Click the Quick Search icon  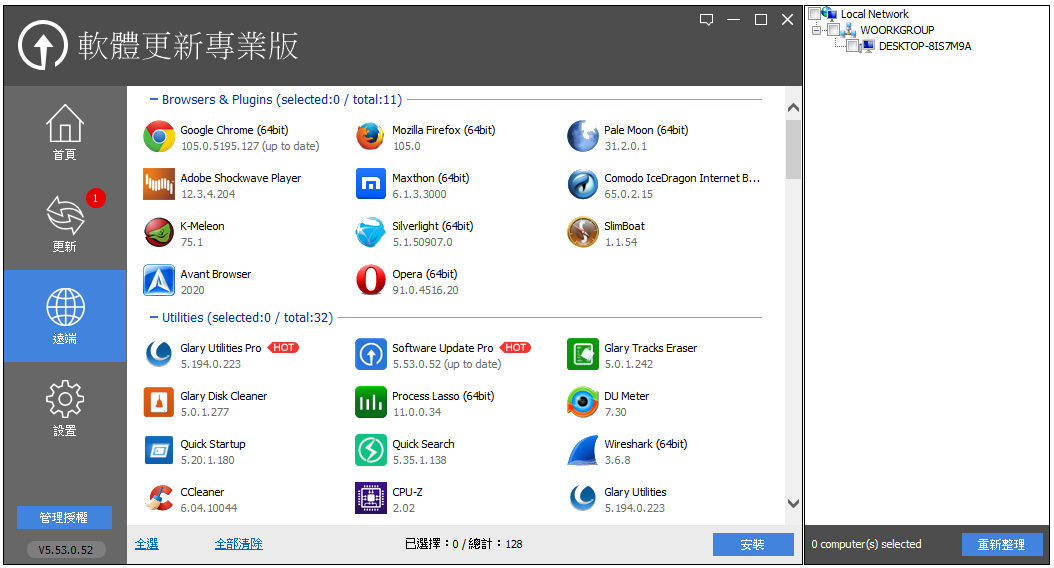(x=370, y=450)
